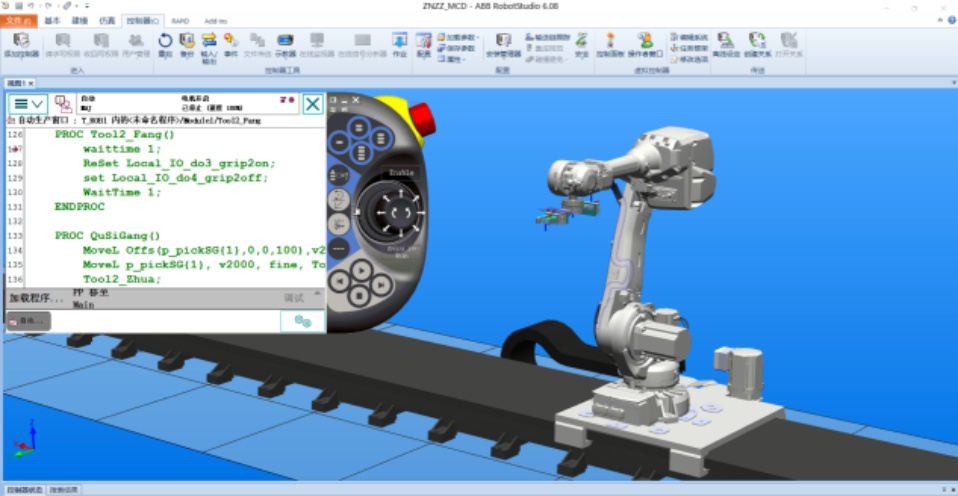Click the Events (事件) icon
Image resolution: width=958 pixels, height=496 pixels.
231,44
